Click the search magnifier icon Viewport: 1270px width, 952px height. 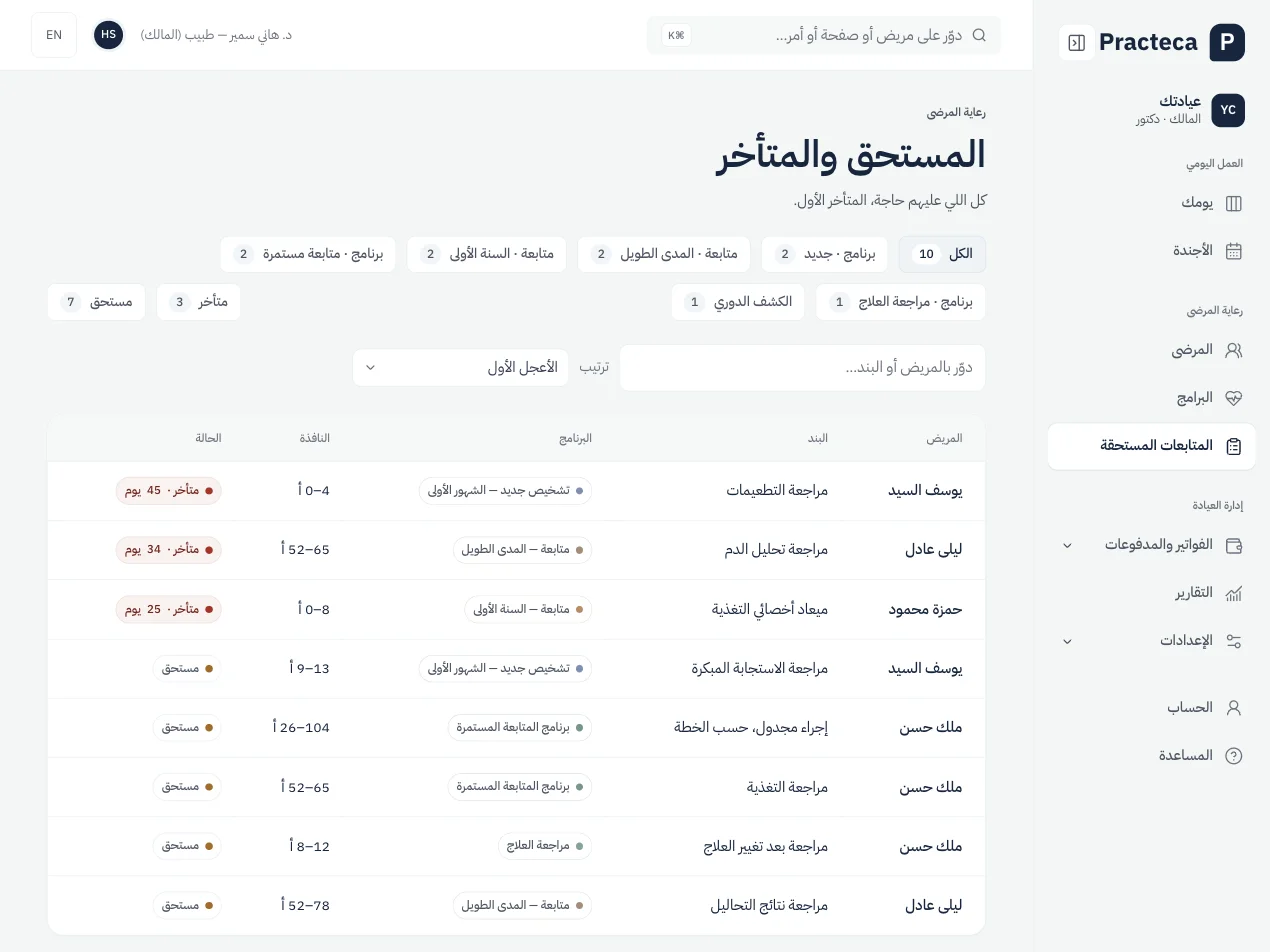click(x=979, y=35)
